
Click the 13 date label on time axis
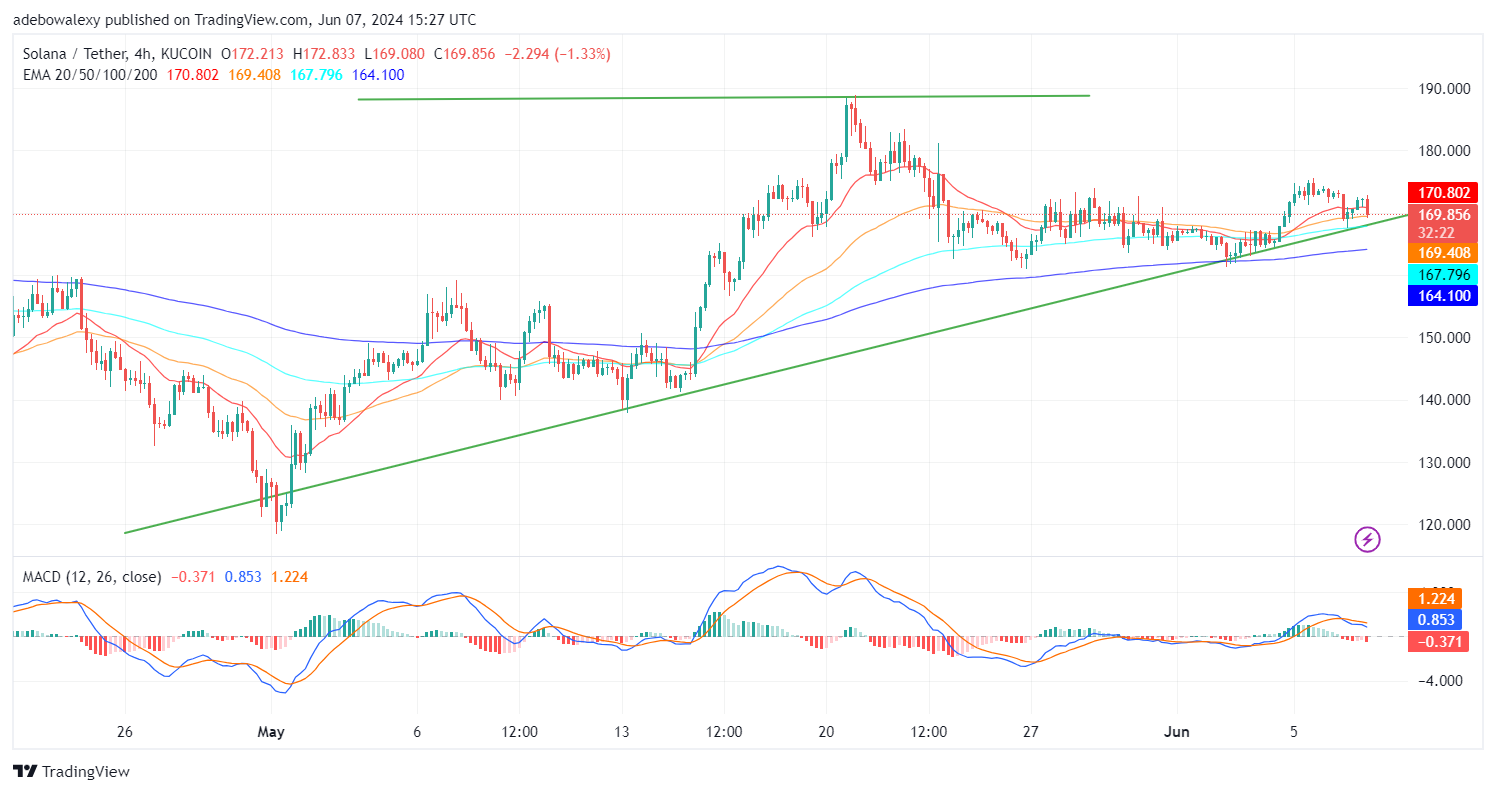click(x=621, y=732)
